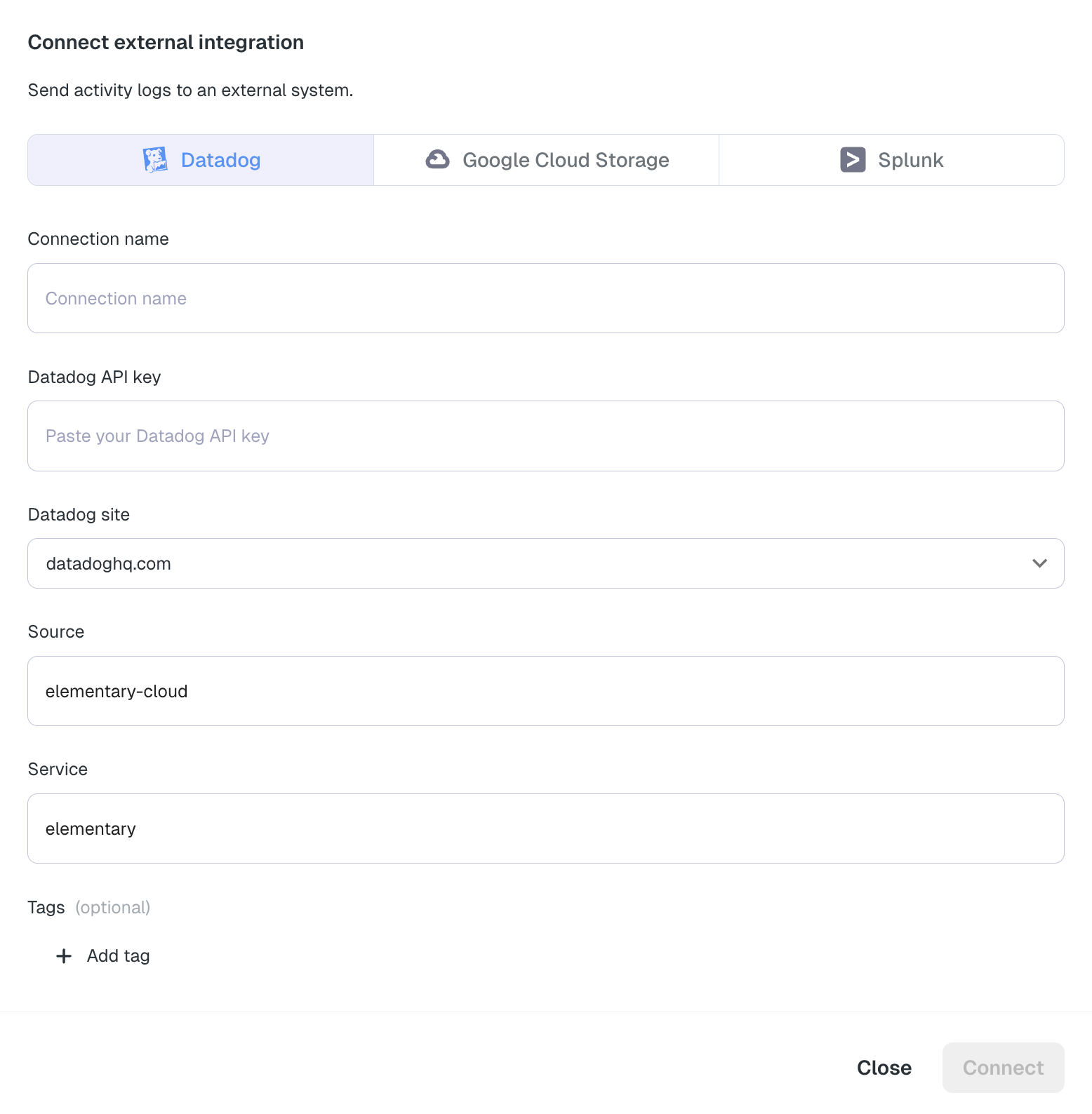The image size is (1092, 1114).
Task: Click the Google Cloud Storage cloud icon
Action: 437,160
